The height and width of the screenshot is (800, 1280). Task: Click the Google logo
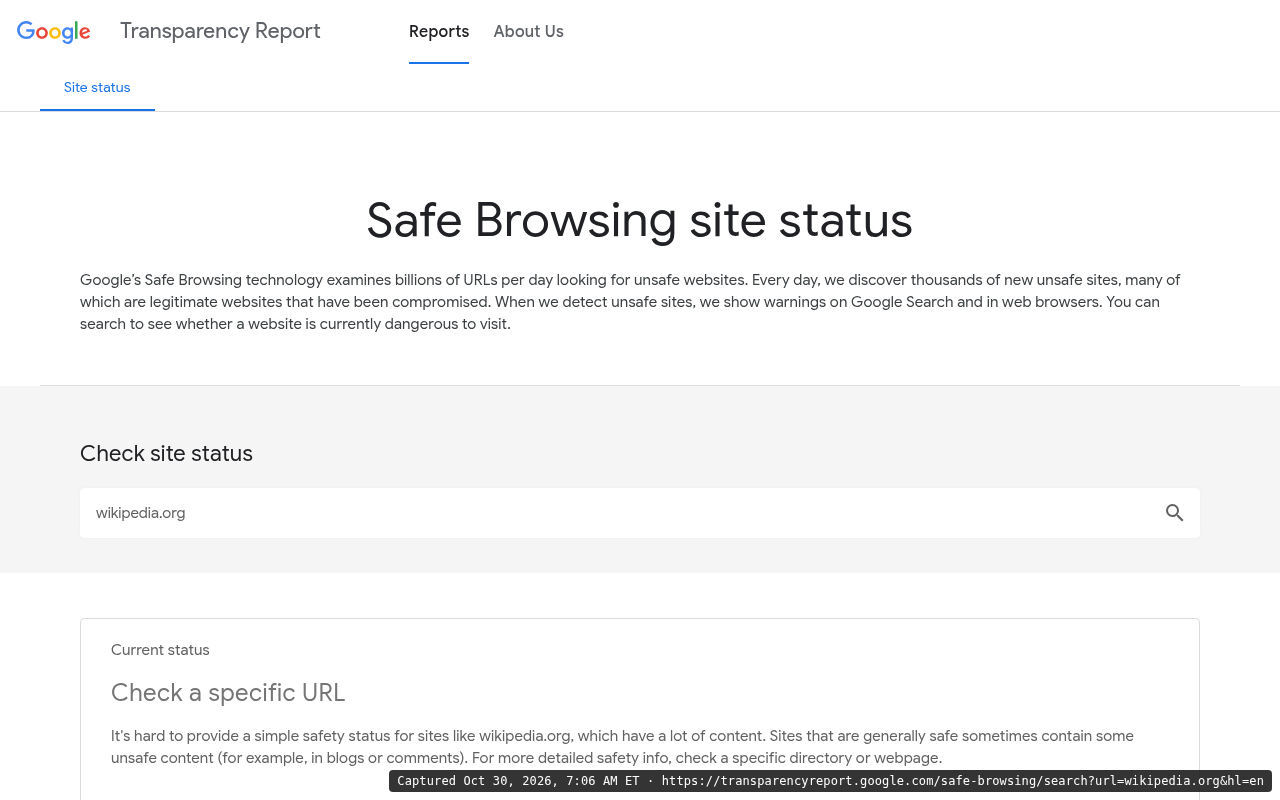tap(54, 32)
